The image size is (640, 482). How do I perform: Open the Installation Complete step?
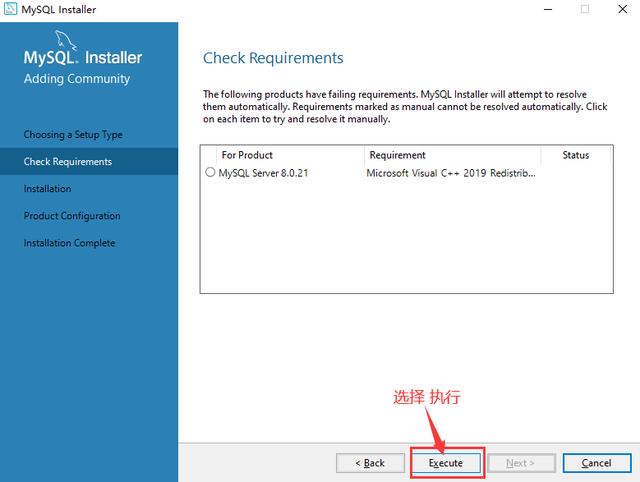point(69,243)
